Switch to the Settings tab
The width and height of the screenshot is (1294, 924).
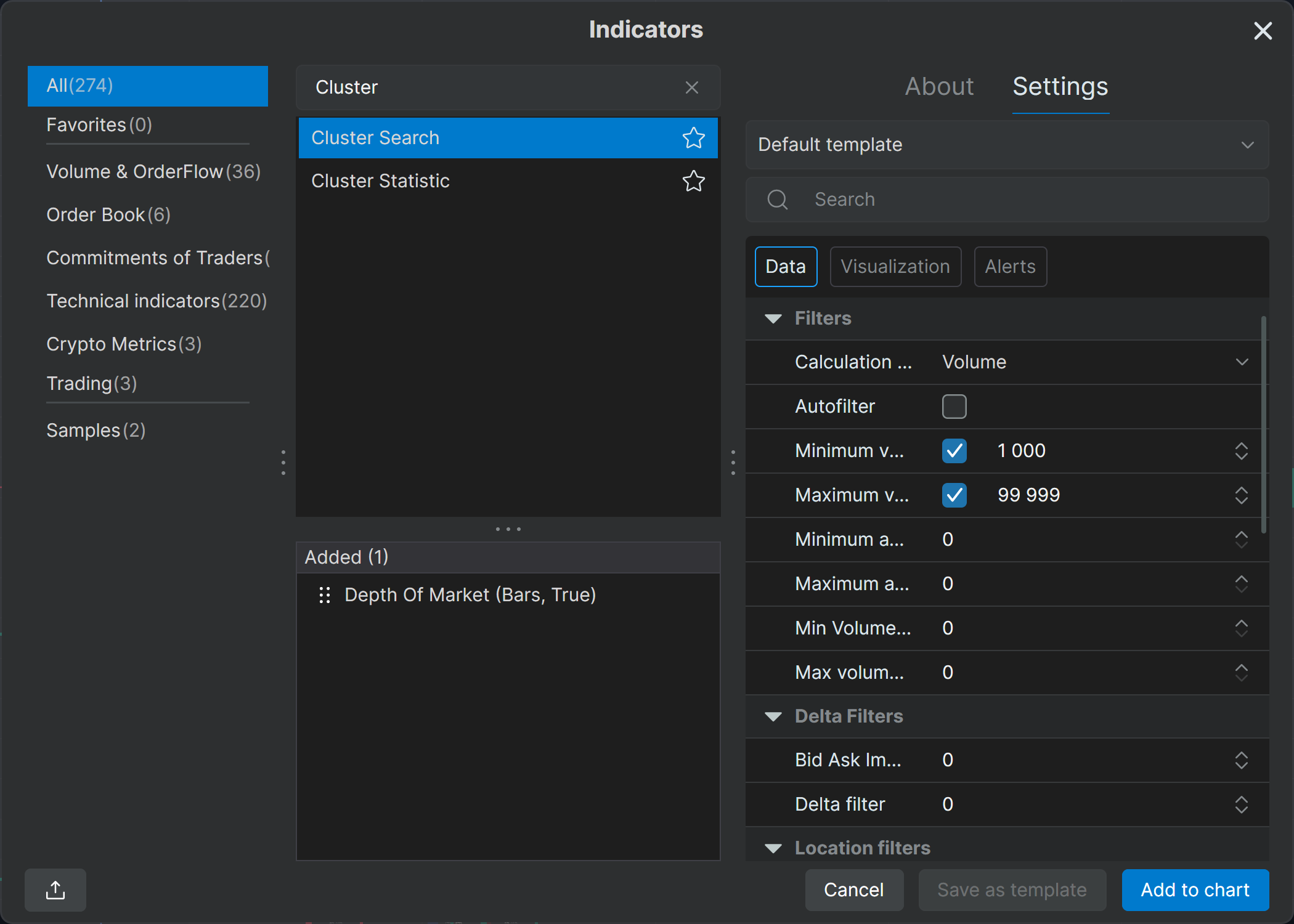click(1060, 87)
